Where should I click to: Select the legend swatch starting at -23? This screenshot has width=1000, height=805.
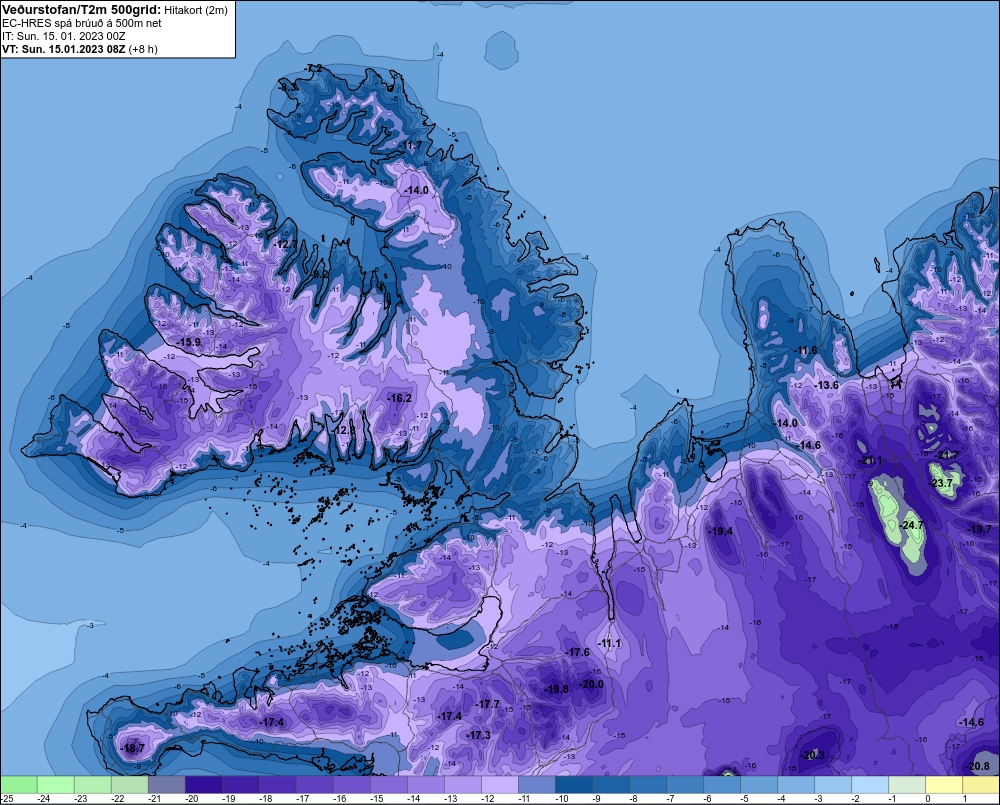pyautogui.click(x=92, y=785)
